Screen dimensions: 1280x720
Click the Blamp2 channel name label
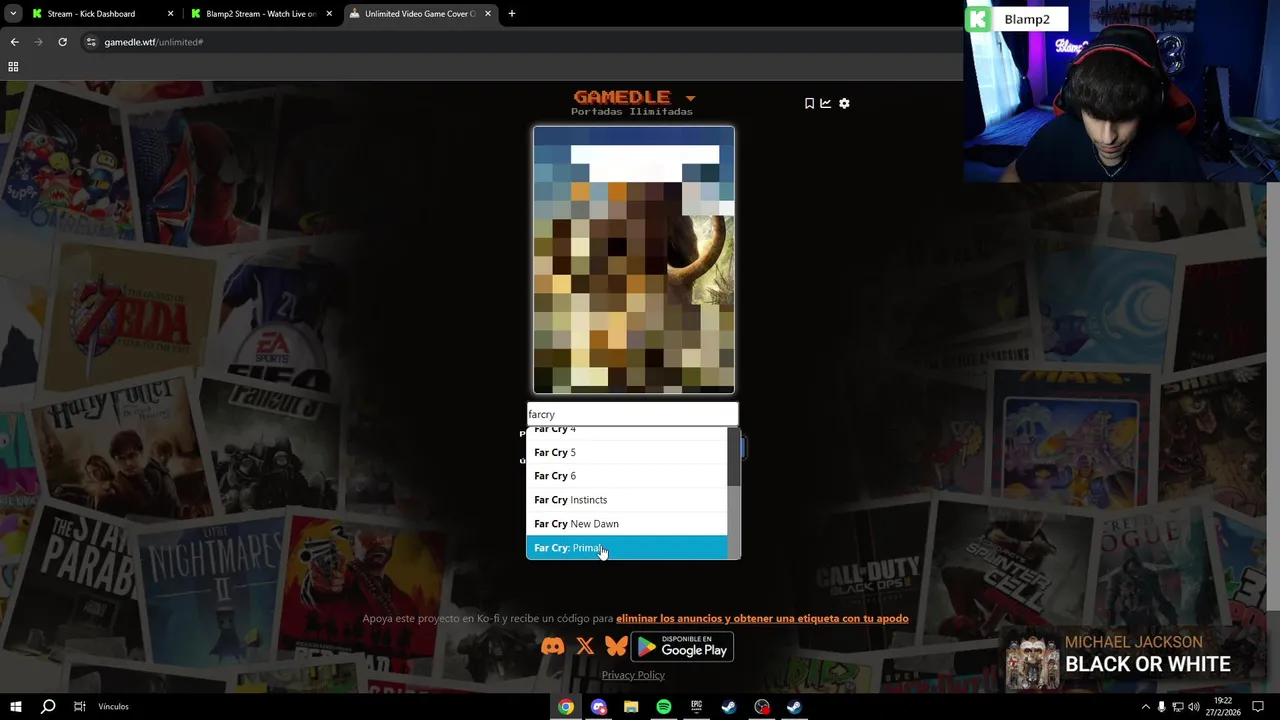point(1028,19)
